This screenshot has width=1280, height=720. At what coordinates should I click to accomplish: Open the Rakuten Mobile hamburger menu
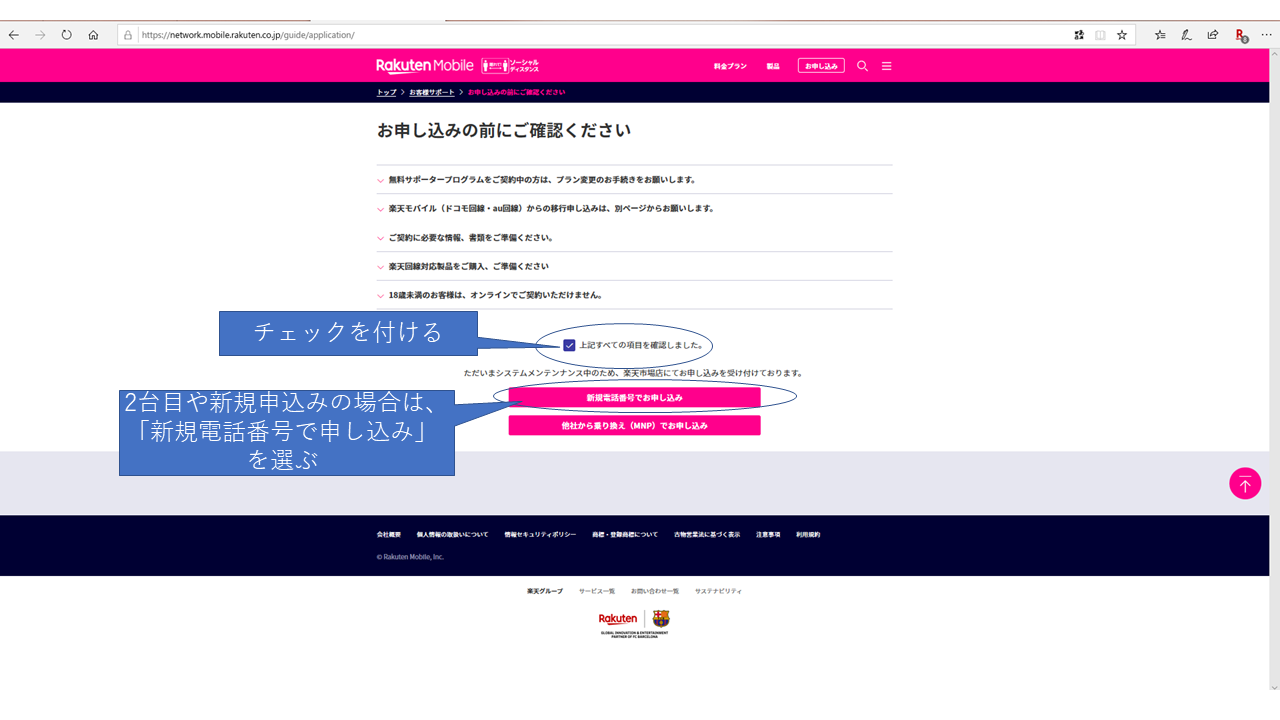pos(886,66)
